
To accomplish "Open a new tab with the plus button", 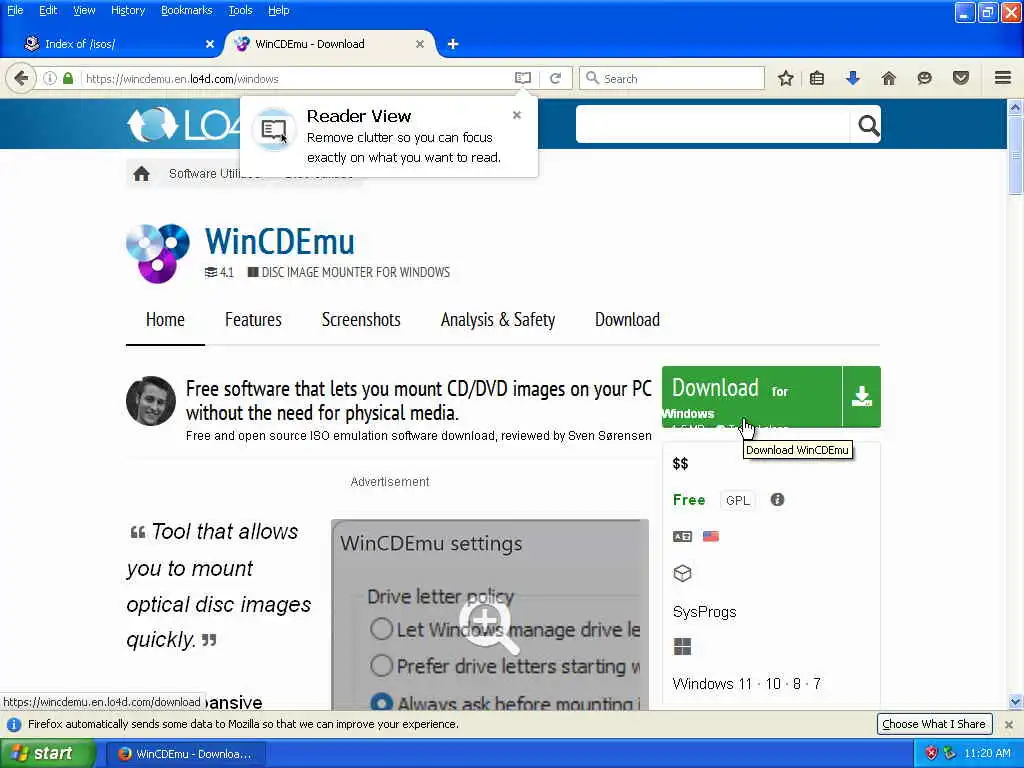I will coord(453,44).
